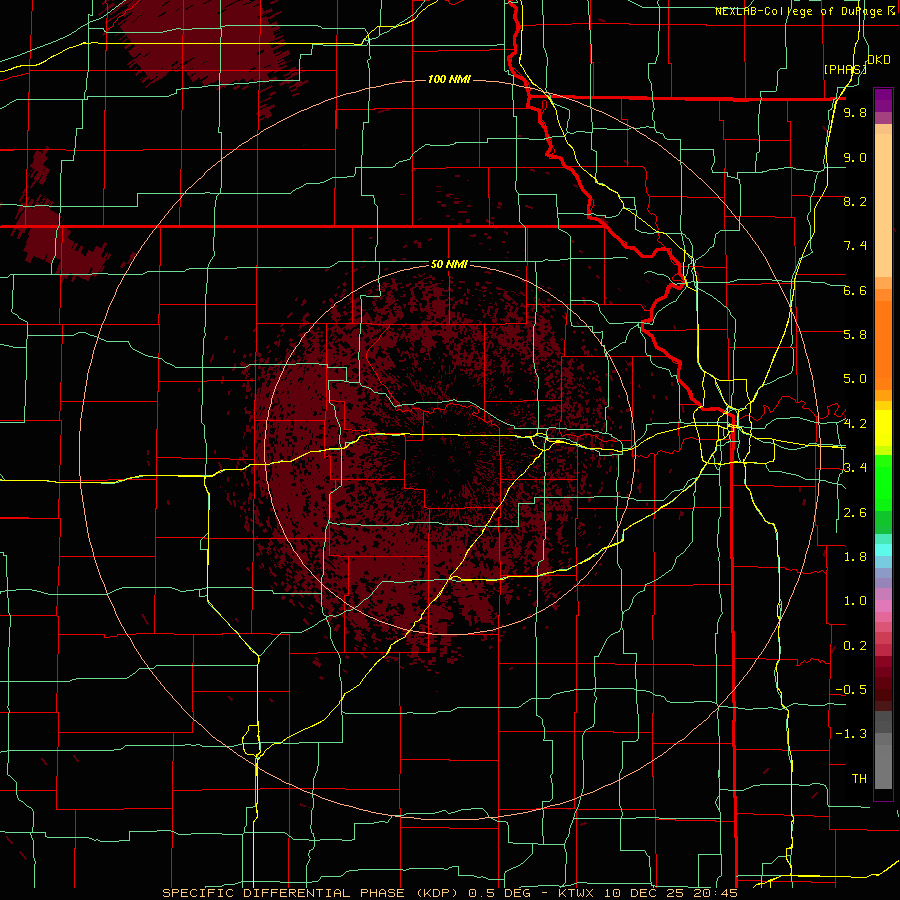Click the -1.3 value on the color scale
900x900 pixels.
click(851, 734)
